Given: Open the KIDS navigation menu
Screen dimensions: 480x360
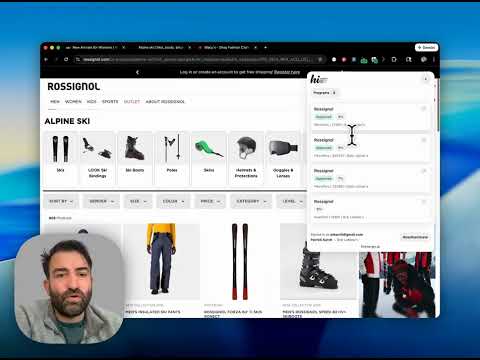Looking at the screenshot, I should coord(92,102).
